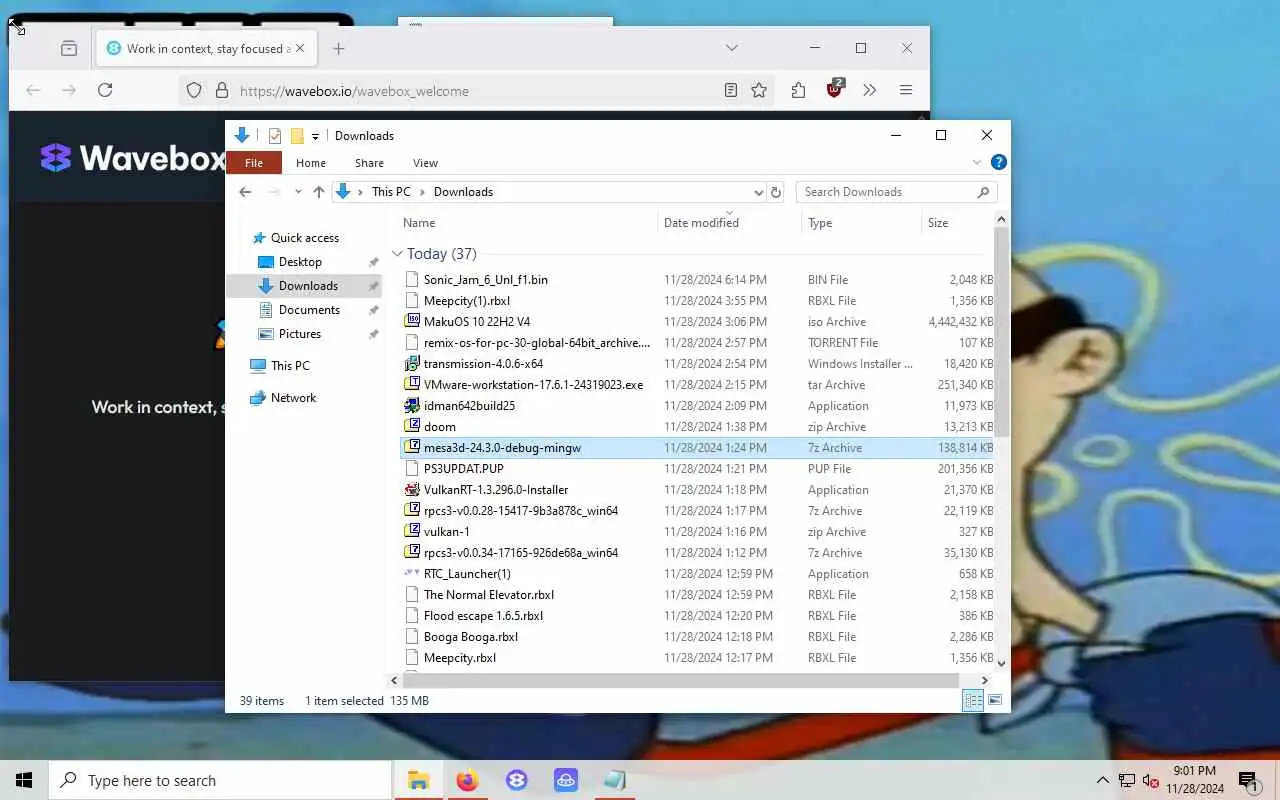Open the View ribbon tab
Screen dimensions: 1280x800
pyautogui.click(x=425, y=162)
